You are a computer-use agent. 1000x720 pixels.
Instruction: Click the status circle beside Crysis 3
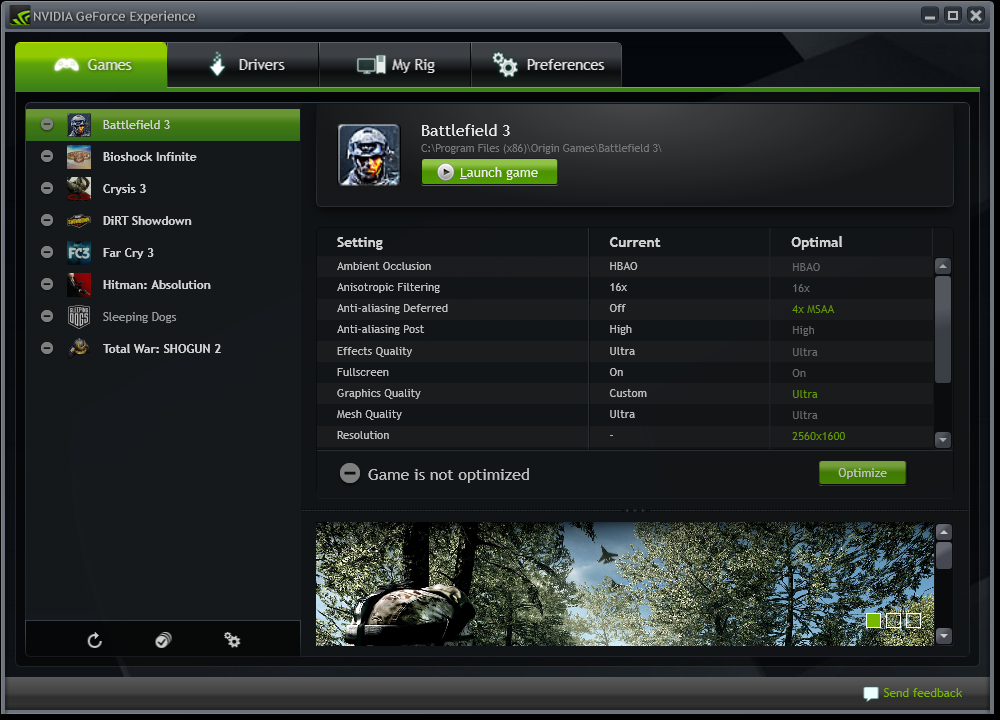[x=47, y=189]
